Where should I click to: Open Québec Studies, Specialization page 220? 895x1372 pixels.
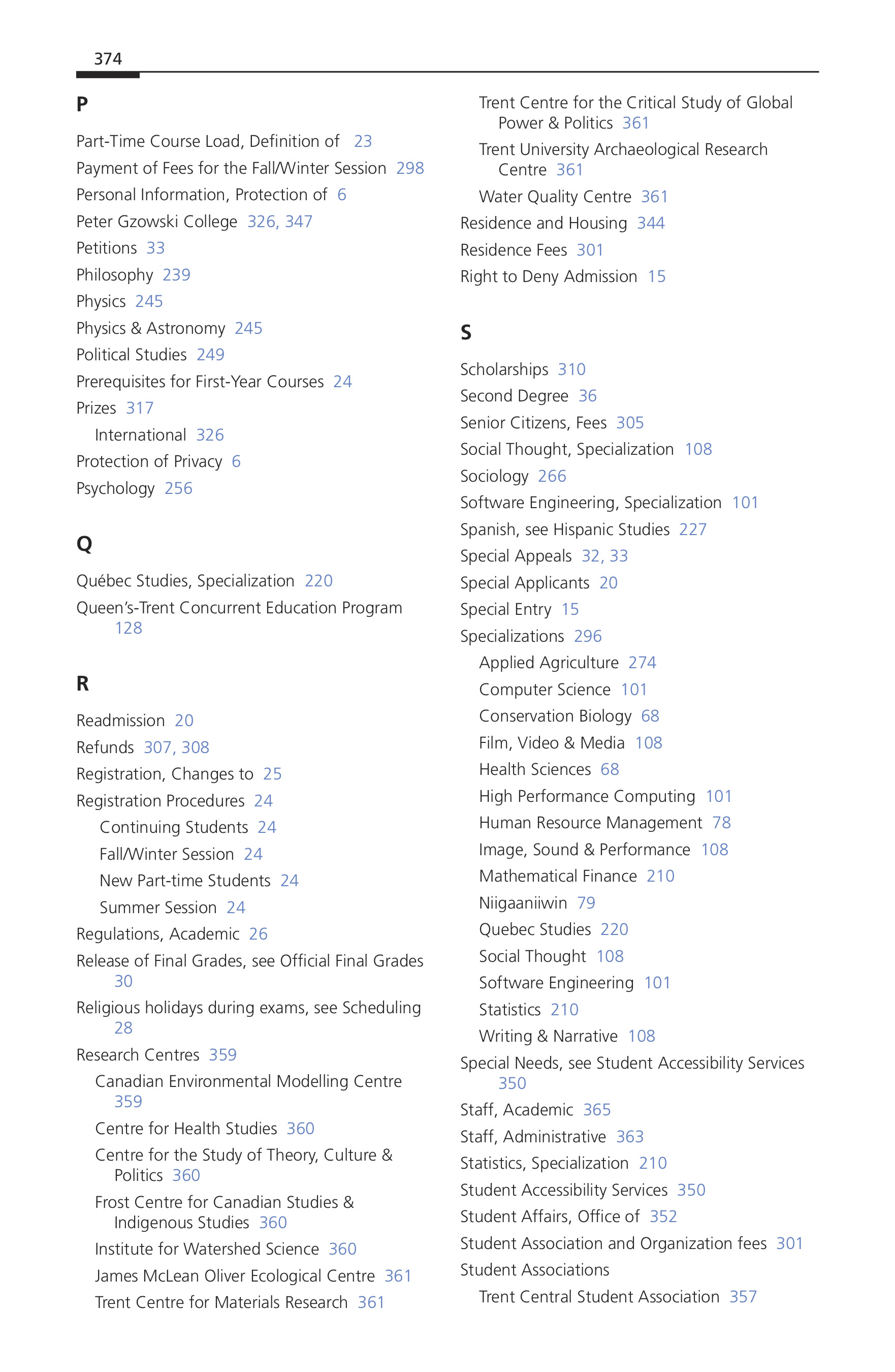click(x=318, y=581)
